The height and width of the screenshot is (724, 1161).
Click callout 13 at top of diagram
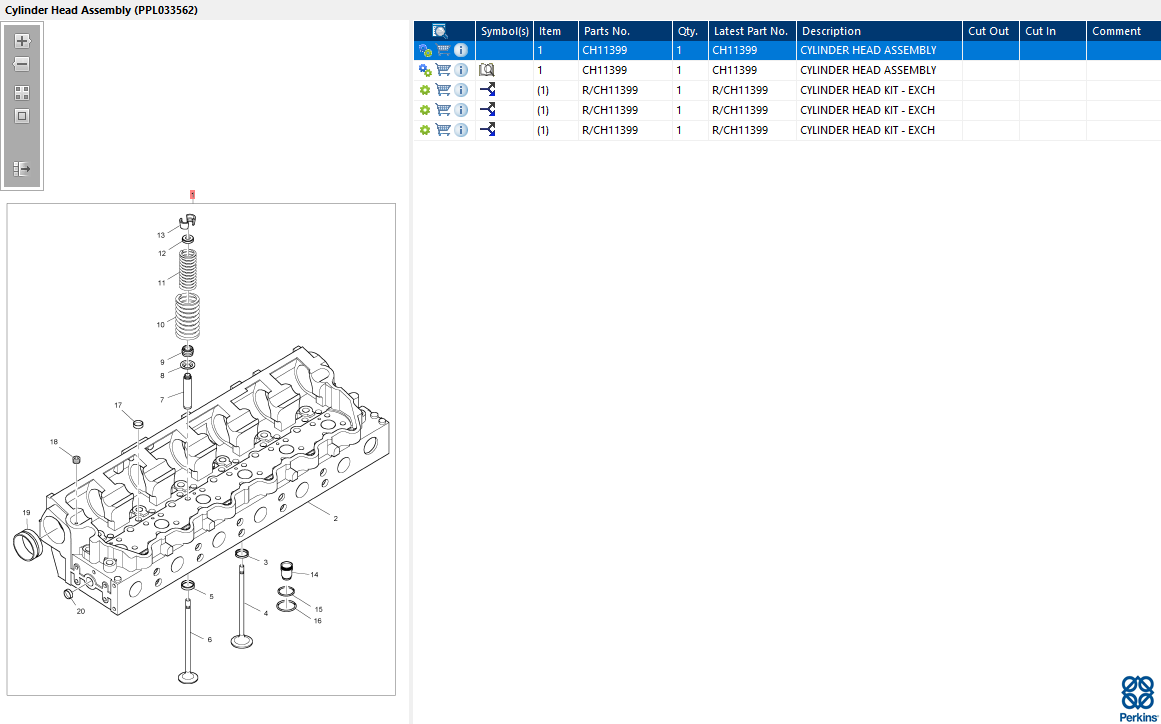(161, 235)
